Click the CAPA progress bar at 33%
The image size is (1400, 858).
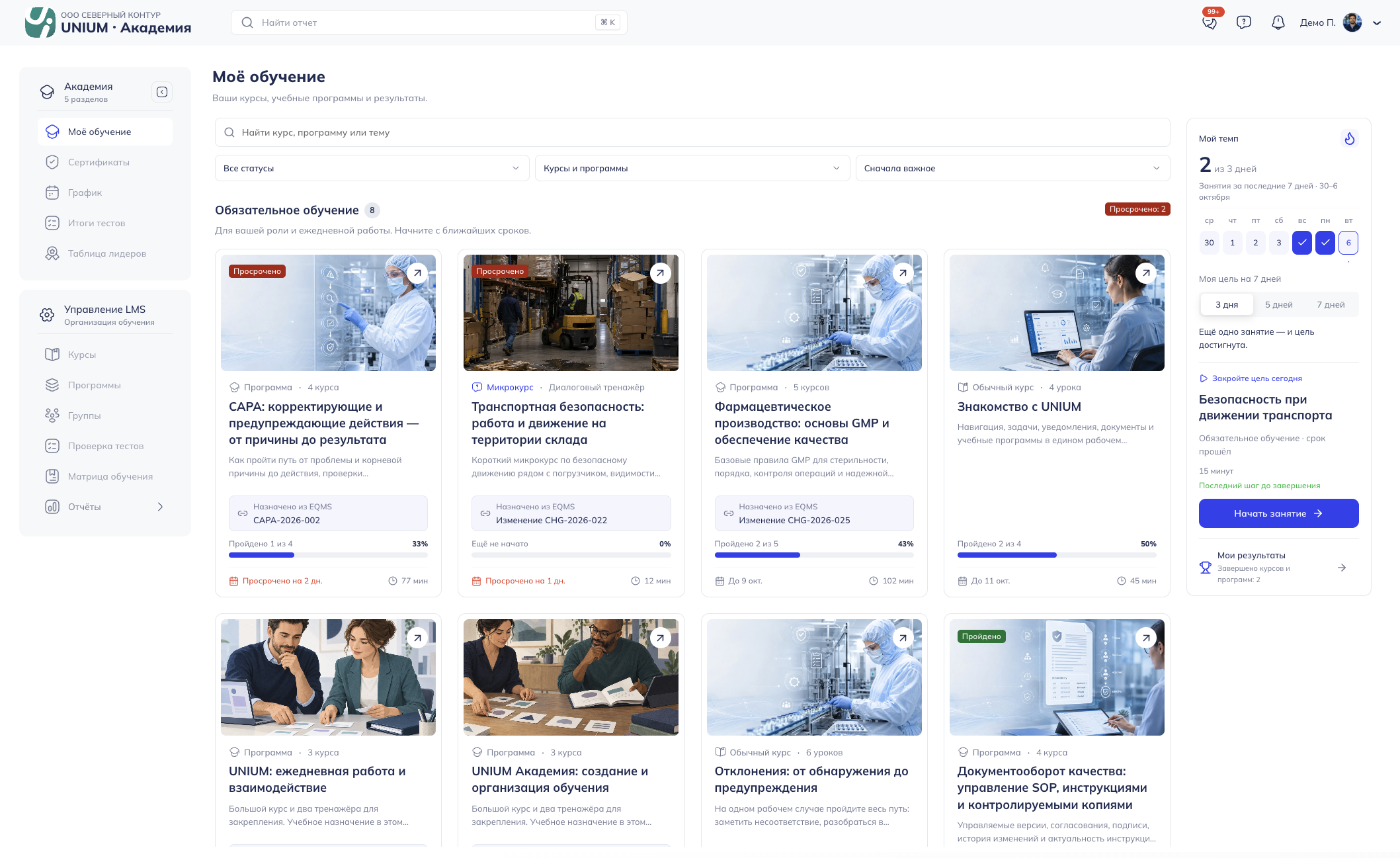pos(328,555)
